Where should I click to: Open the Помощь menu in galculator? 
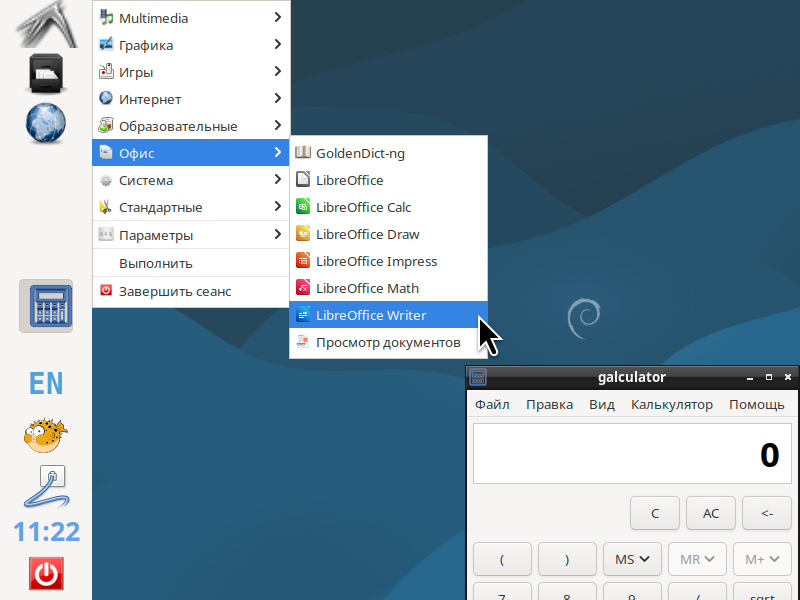point(757,405)
